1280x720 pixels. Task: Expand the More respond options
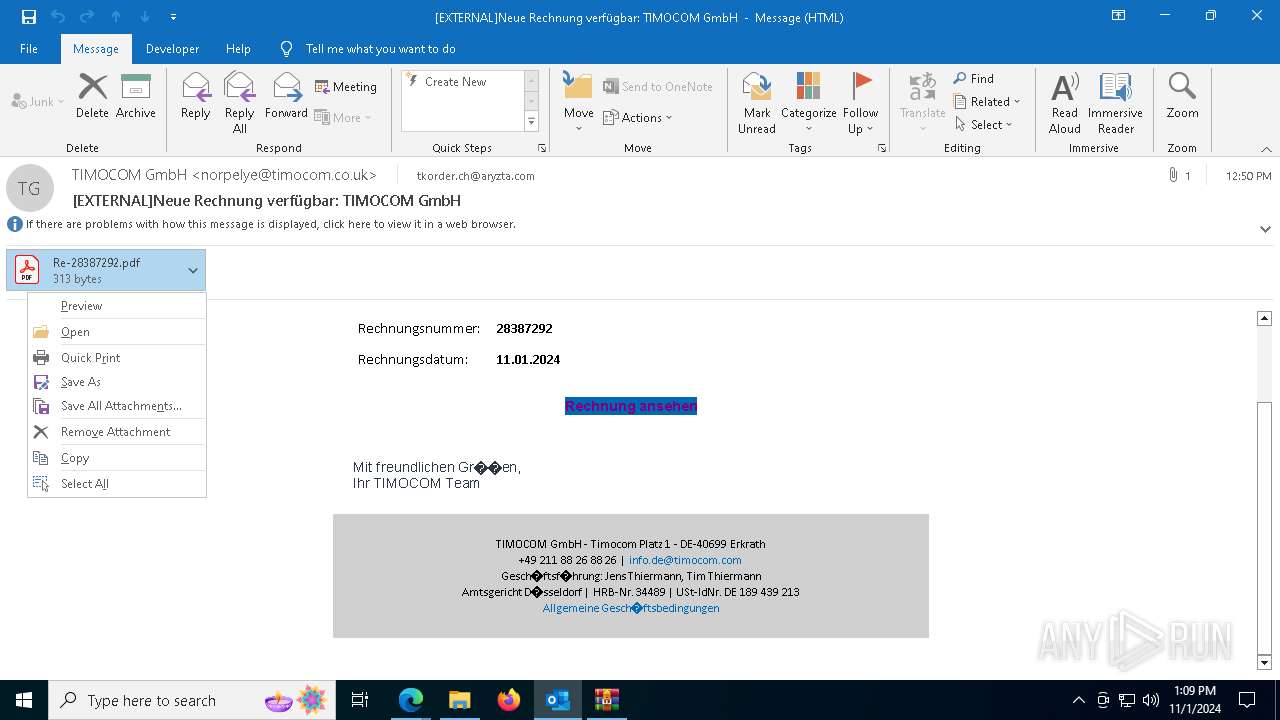point(343,117)
